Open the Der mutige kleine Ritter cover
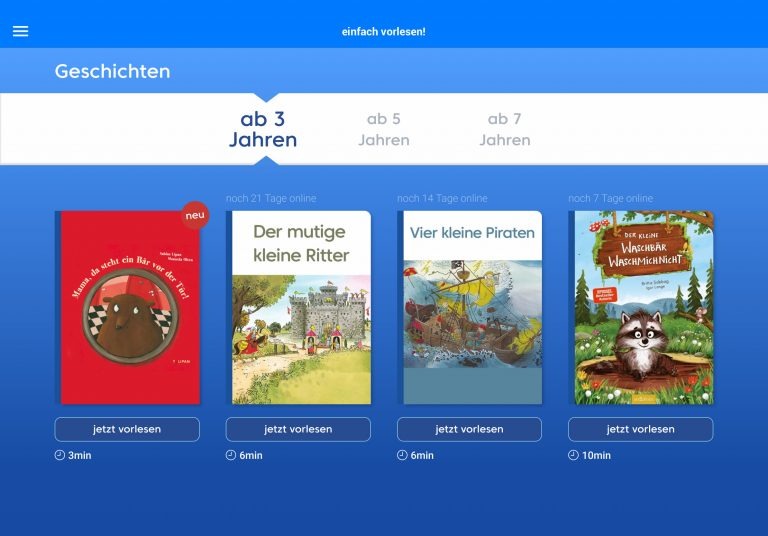The width and height of the screenshot is (768, 536). click(298, 308)
